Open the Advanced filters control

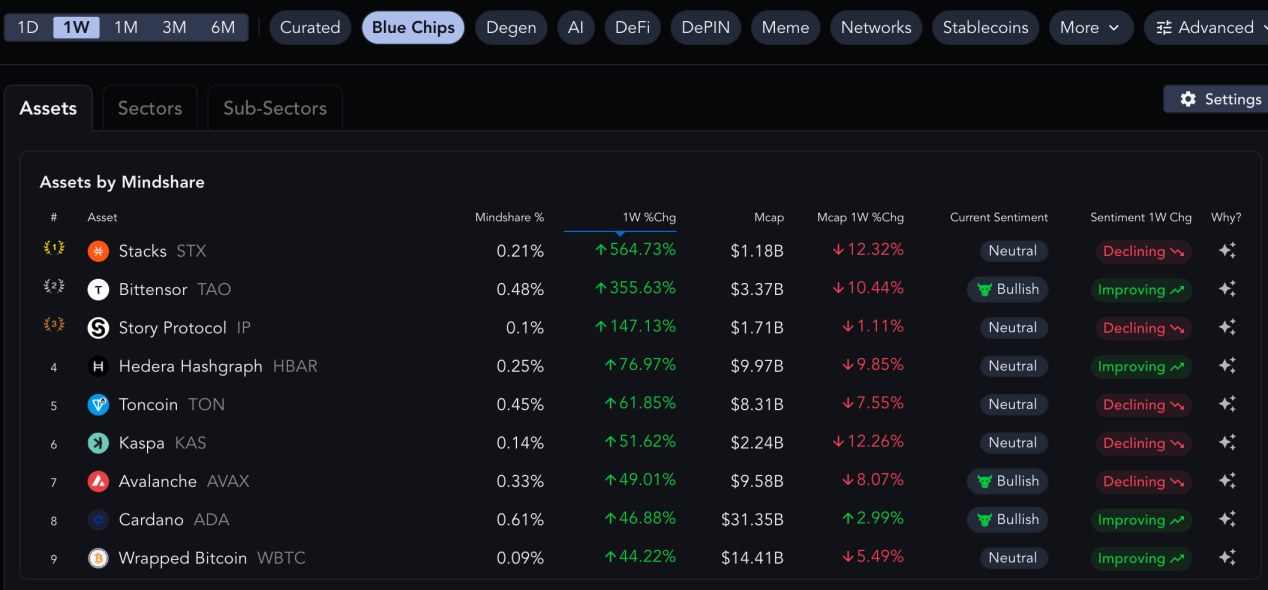1205,27
